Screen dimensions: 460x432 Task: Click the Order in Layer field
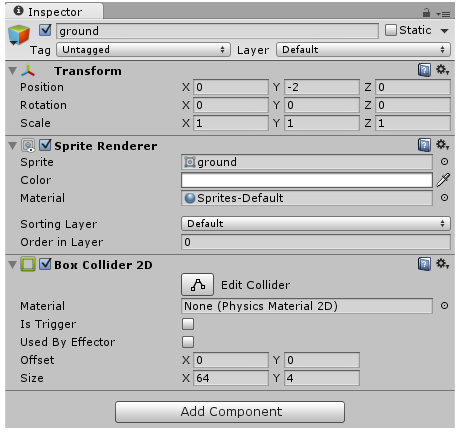(316, 242)
